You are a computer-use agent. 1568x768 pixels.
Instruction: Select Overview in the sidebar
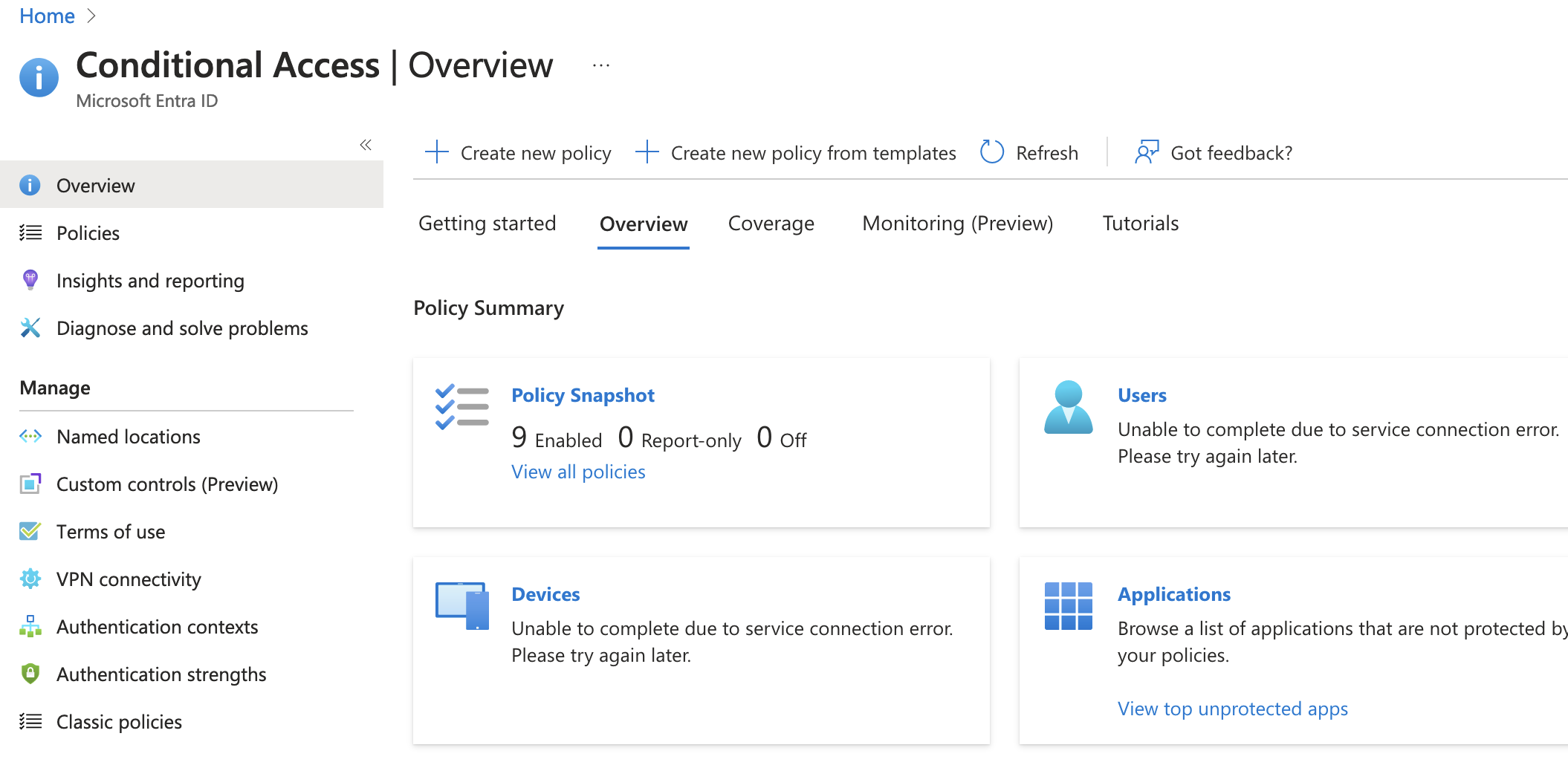coord(192,185)
